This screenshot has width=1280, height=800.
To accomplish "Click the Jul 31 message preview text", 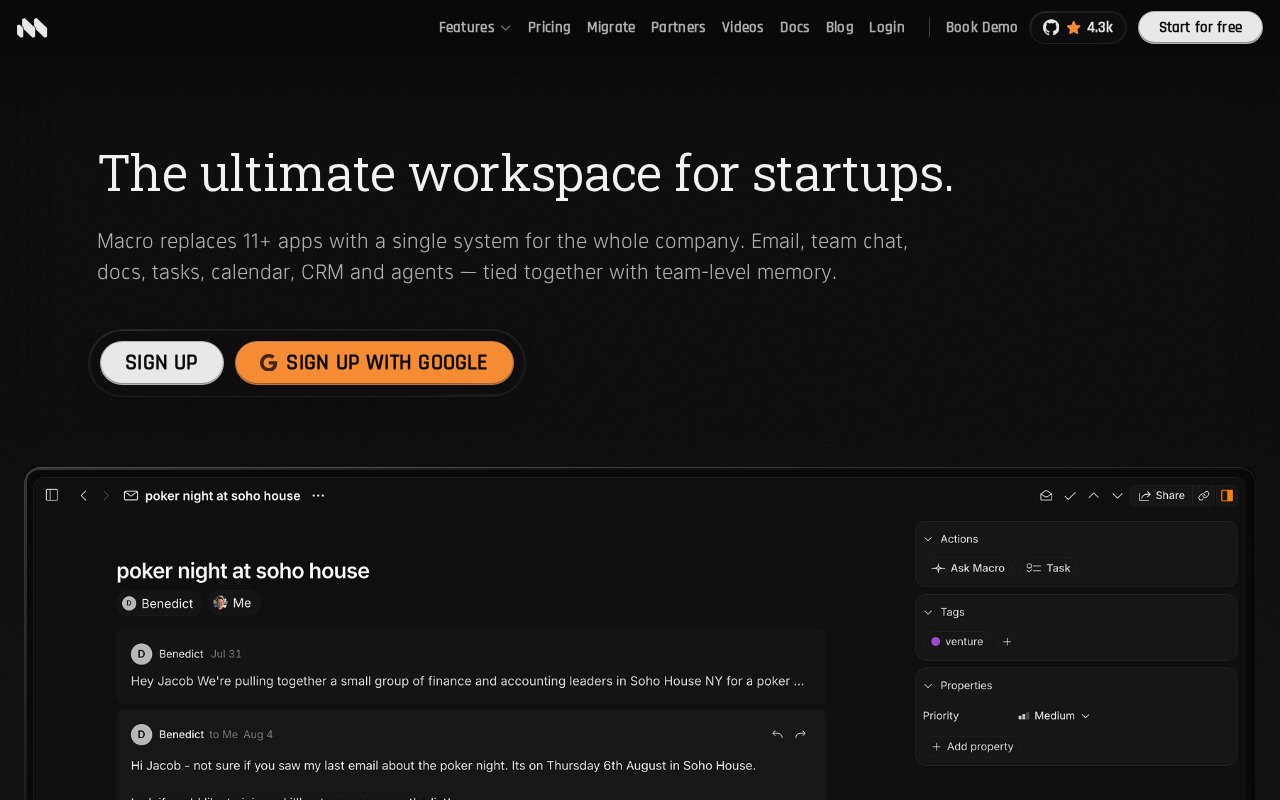I will pyautogui.click(x=467, y=681).
